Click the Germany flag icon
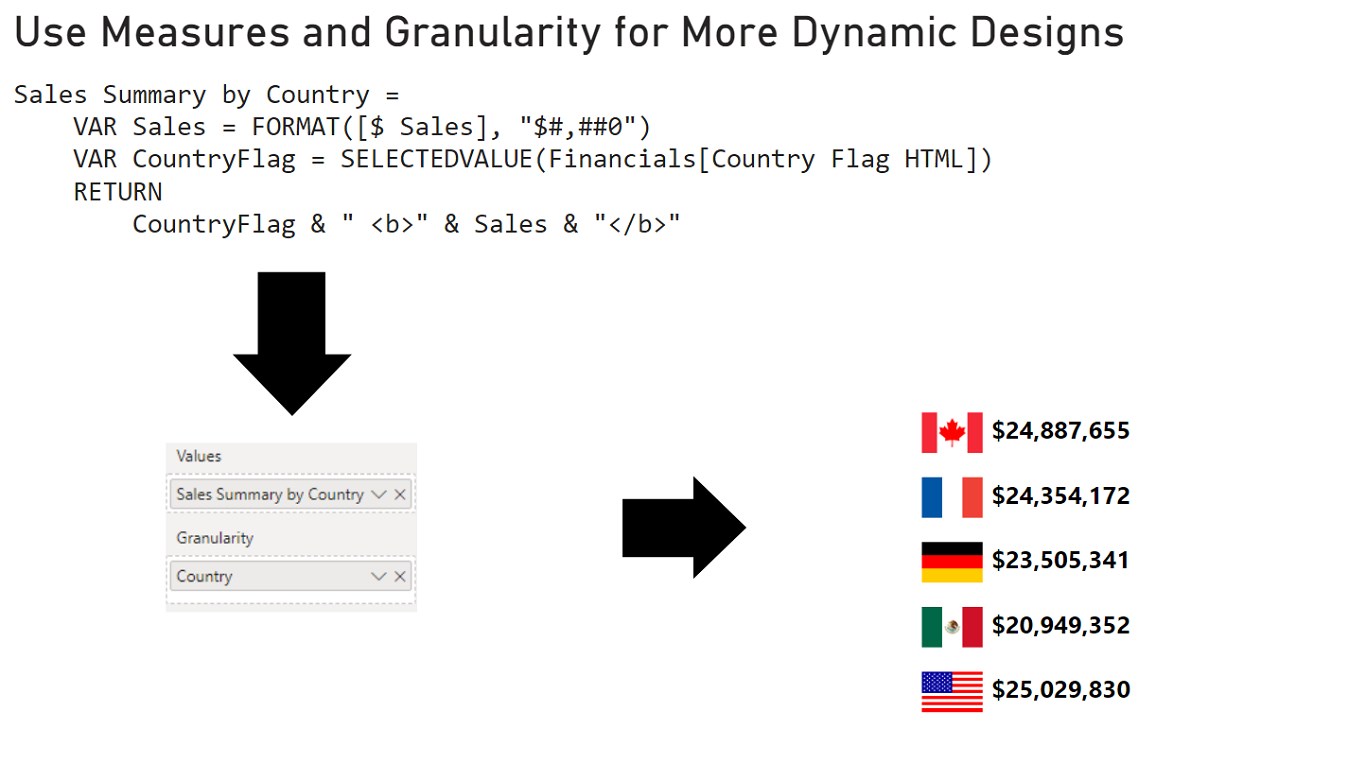This screenshot has height=768, width=1366. coord(952,562)
